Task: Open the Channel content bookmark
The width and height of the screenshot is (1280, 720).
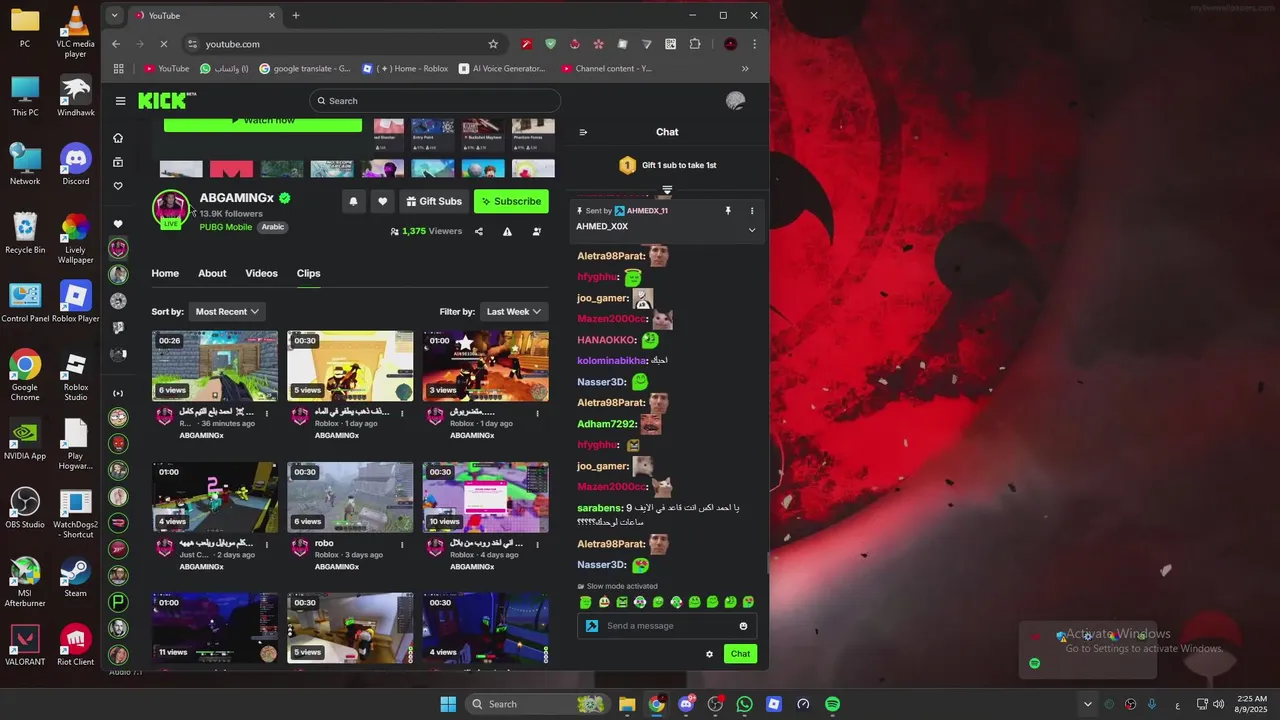Action: click(607, 69)
